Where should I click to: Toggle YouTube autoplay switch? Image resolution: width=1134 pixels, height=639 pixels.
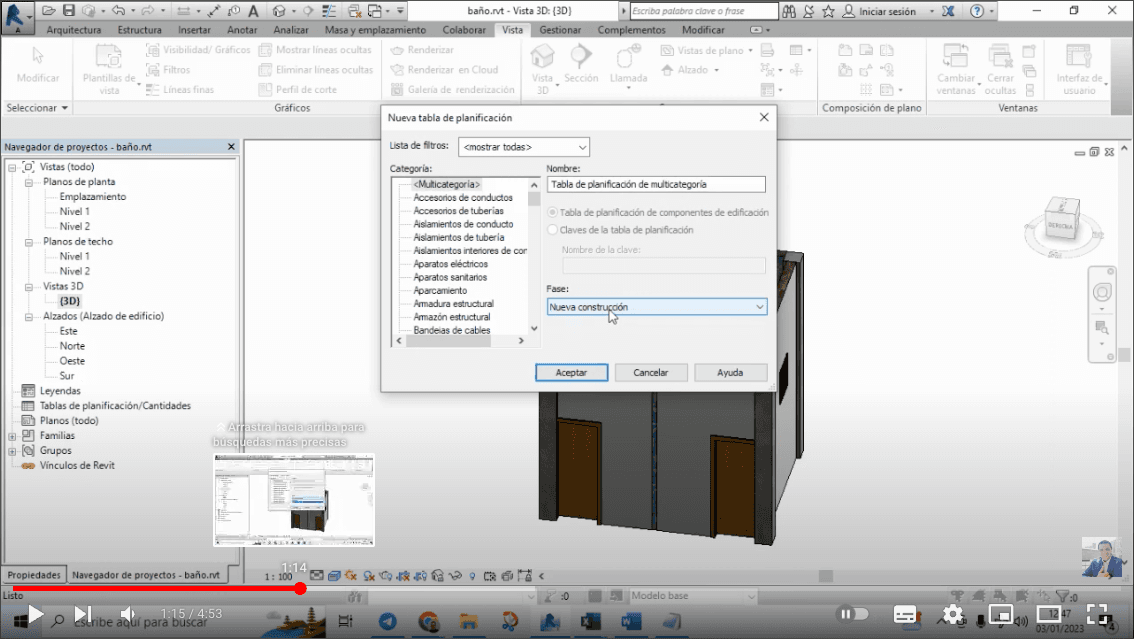point(853,614)
